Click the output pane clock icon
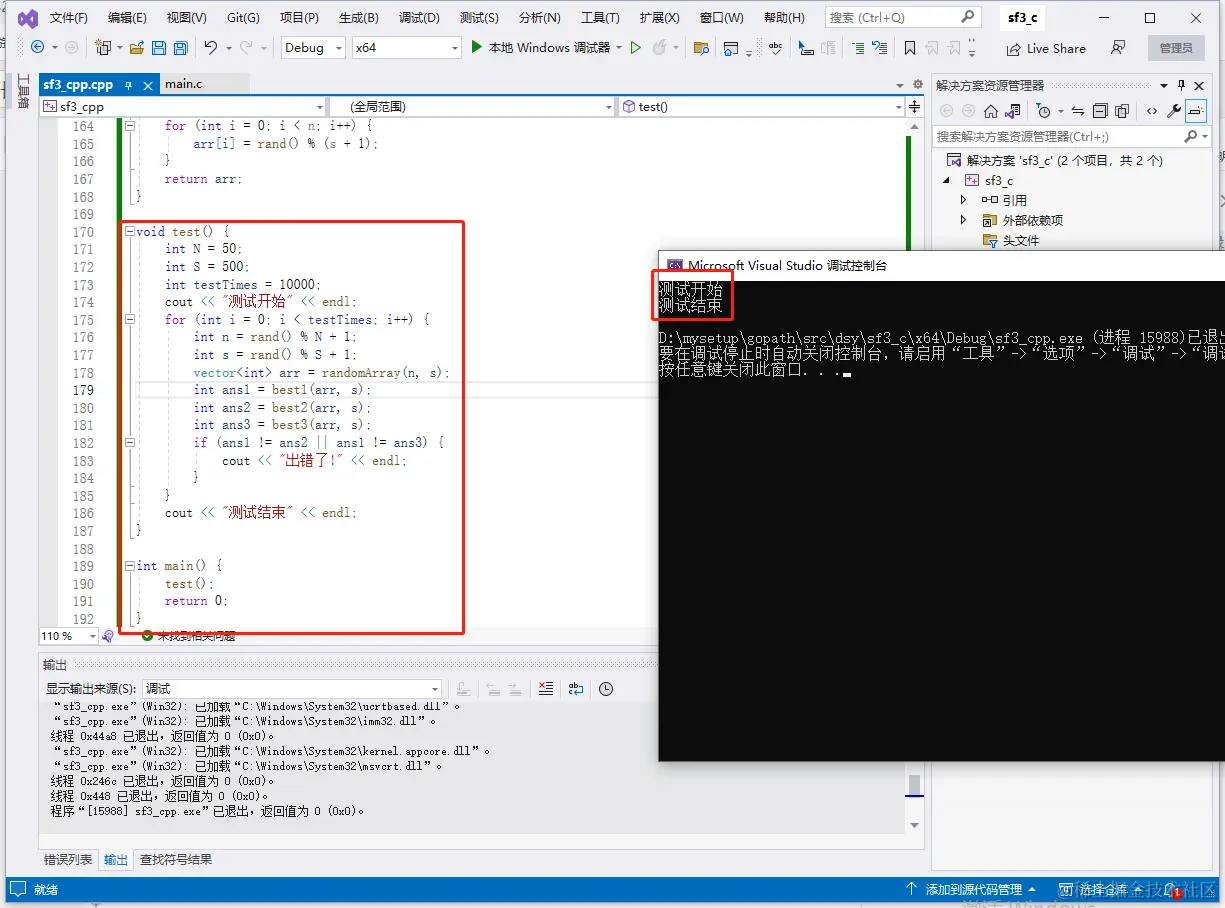This screenshot has height=908, width=1225. tap(606, 688)
